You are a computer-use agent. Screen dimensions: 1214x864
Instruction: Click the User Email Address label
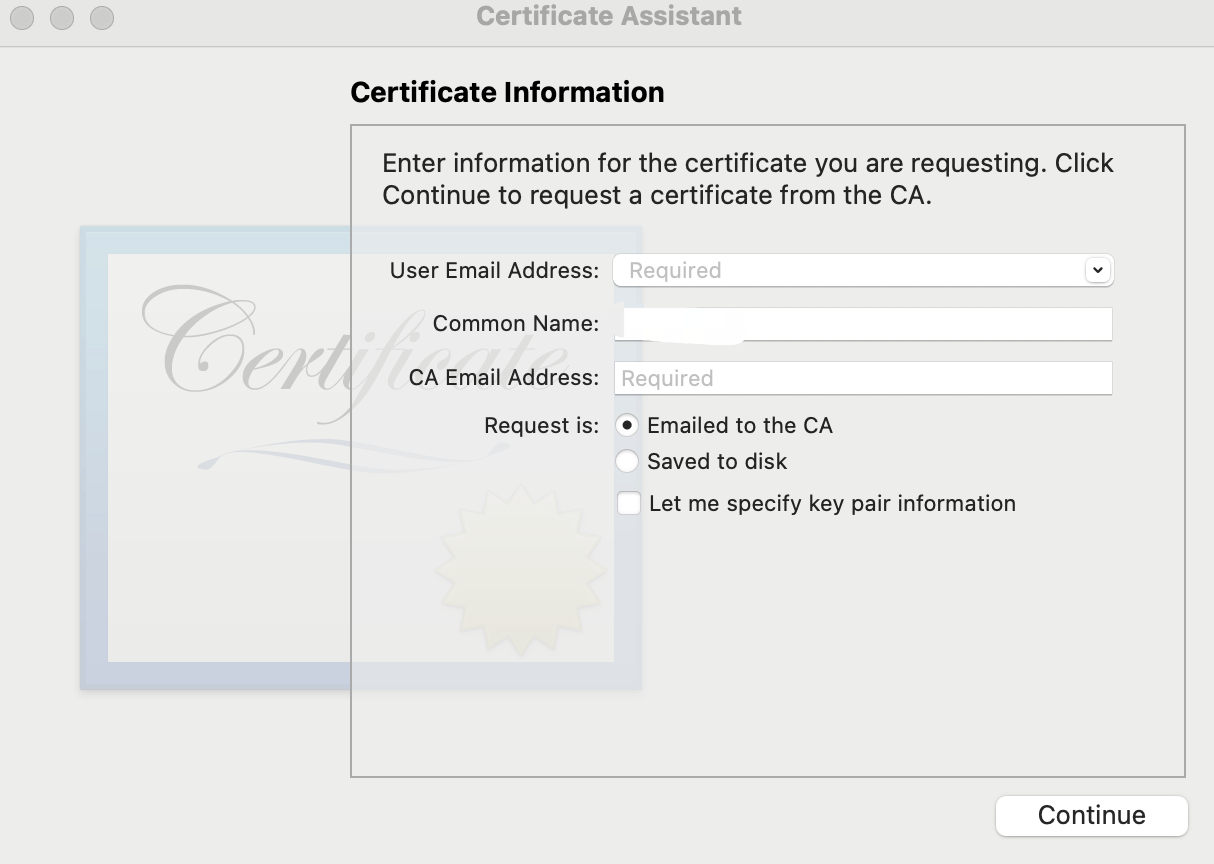494,270
